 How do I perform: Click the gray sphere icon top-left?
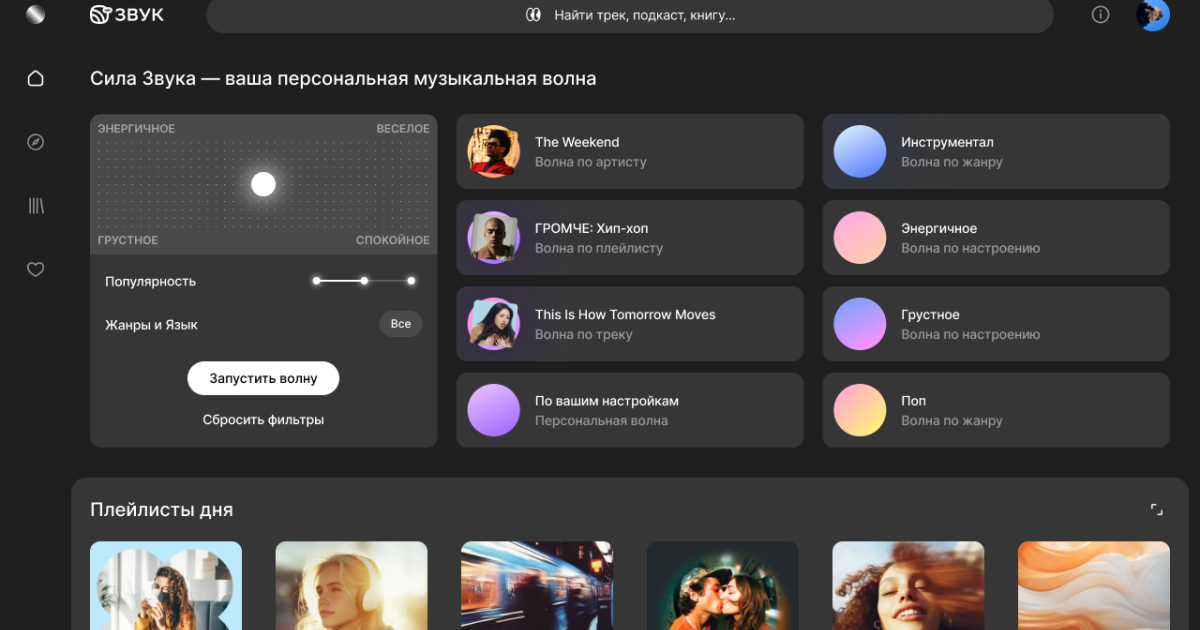36,15
